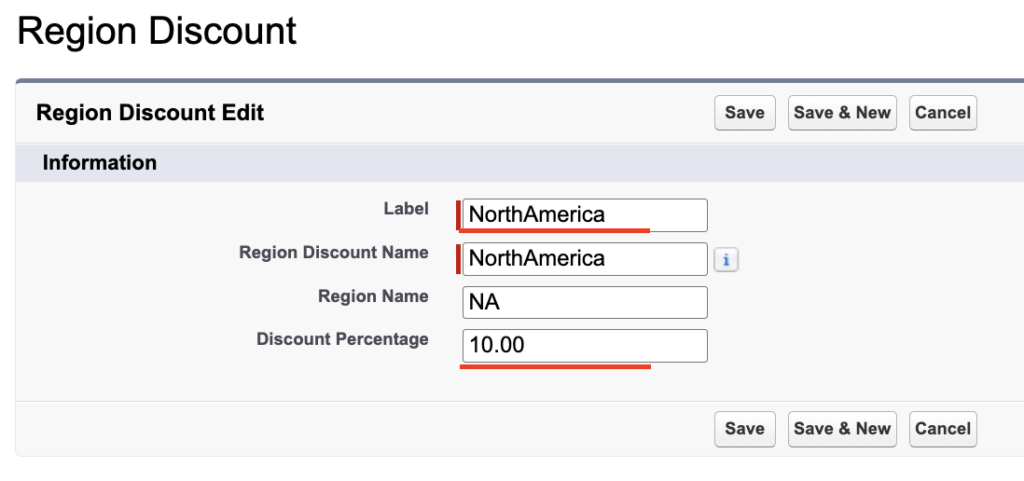1024x481 pixels.
Task: Click the "Discount Percentage" caption text
Action: pyautogui.click(x=342, y=340)
